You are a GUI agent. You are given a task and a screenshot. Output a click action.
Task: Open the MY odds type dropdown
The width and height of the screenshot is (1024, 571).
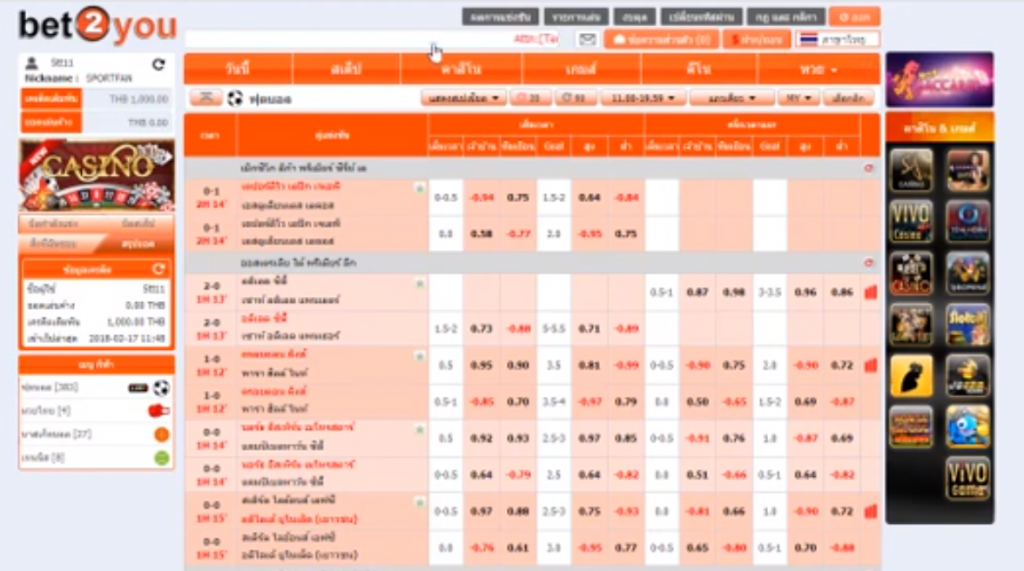click(798, 98)
